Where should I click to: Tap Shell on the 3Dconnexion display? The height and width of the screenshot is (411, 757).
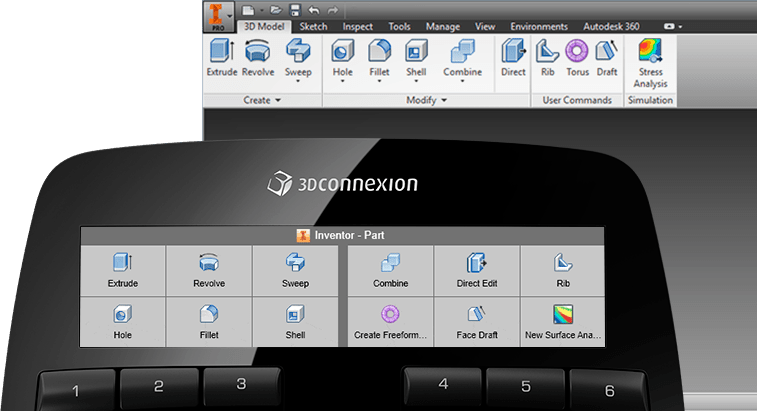pos(295,322)
